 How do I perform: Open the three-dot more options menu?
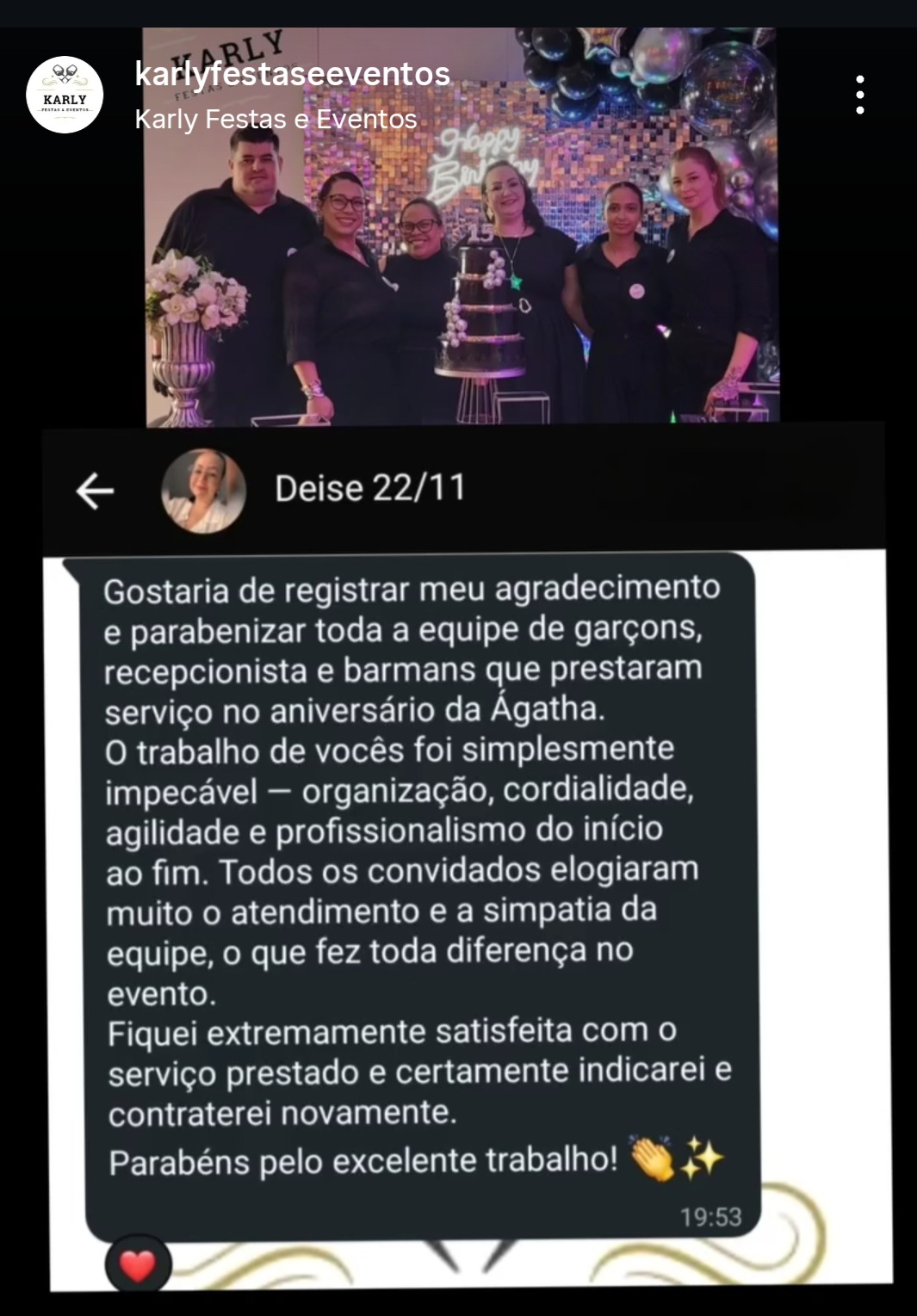click(x=859, y=95)
